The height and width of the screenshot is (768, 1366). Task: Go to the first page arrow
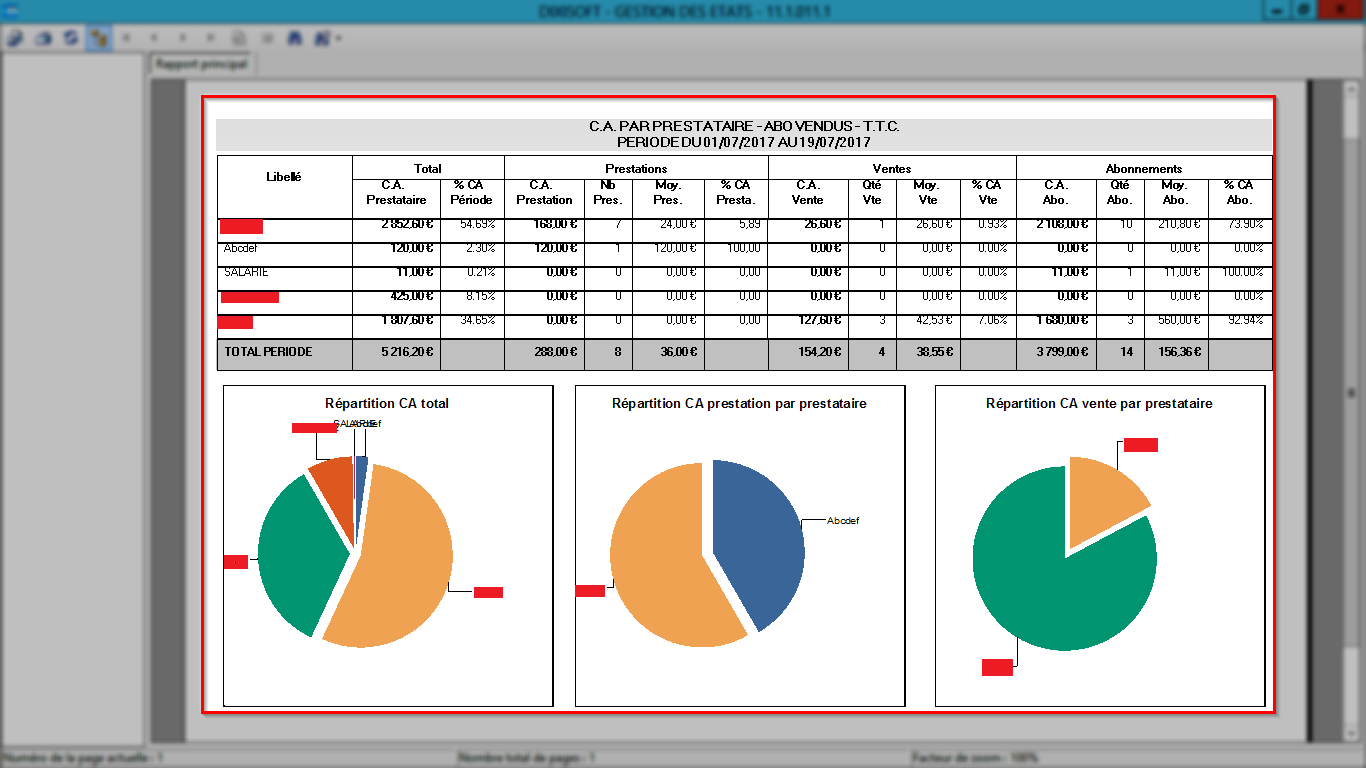(127, 38)
